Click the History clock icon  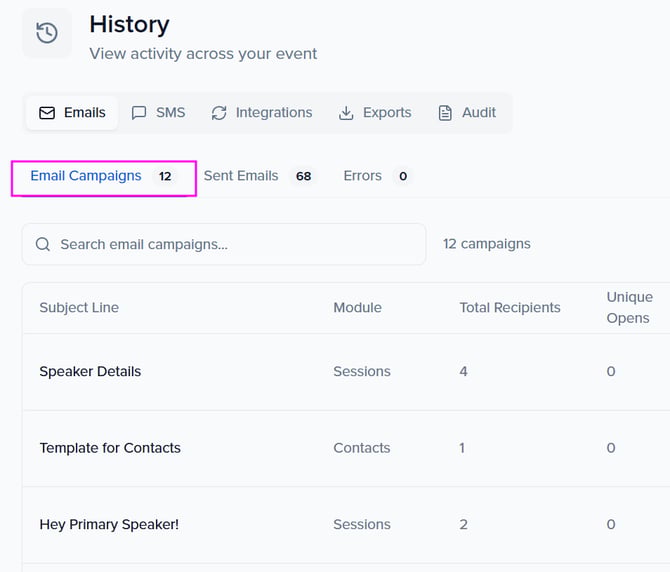(47, 33)
